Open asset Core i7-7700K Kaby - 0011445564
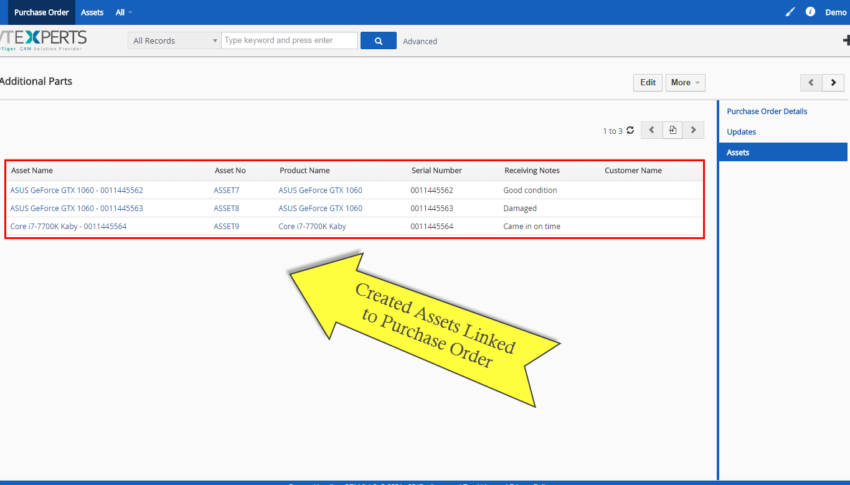 [x=68, y=227]
